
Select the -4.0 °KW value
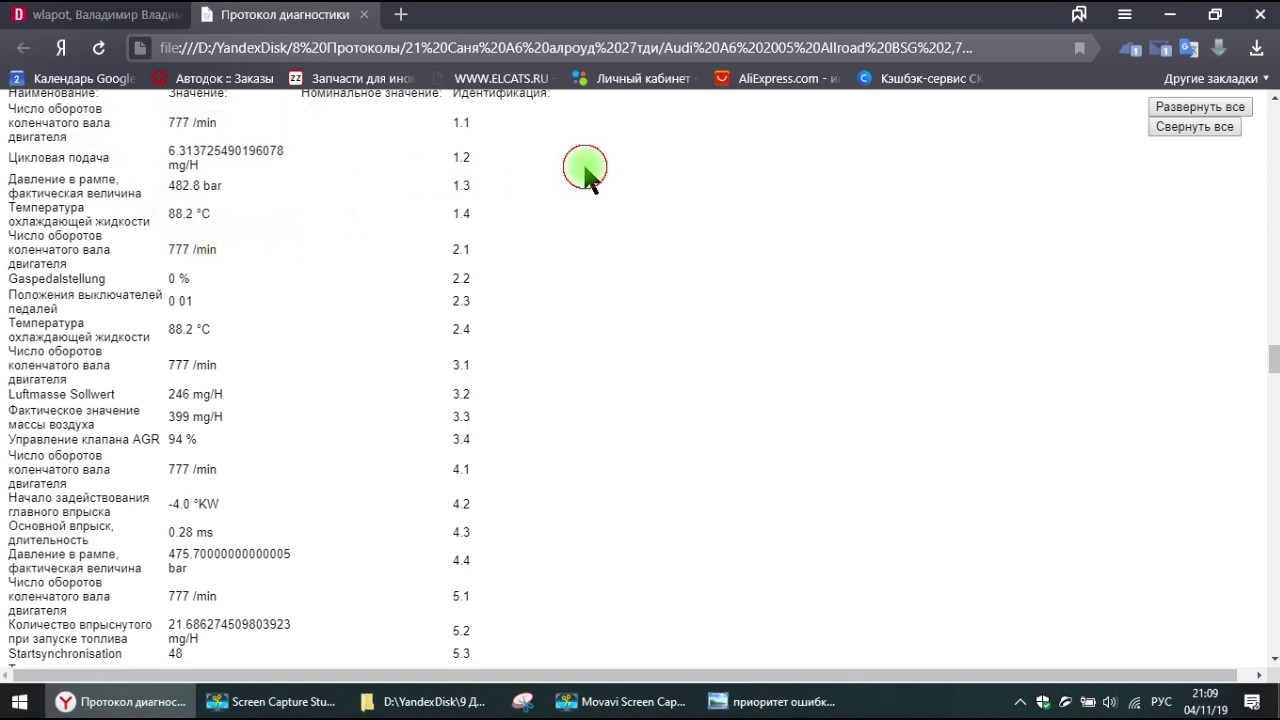[194, 504]
